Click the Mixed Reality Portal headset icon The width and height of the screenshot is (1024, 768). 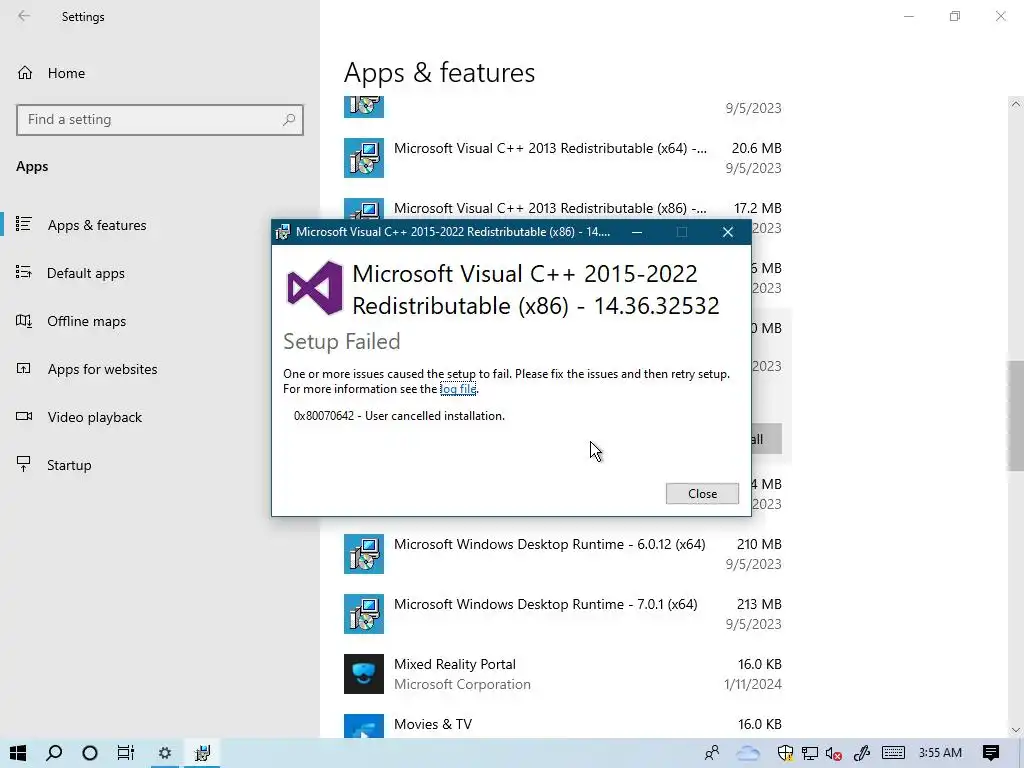point(364,674)
